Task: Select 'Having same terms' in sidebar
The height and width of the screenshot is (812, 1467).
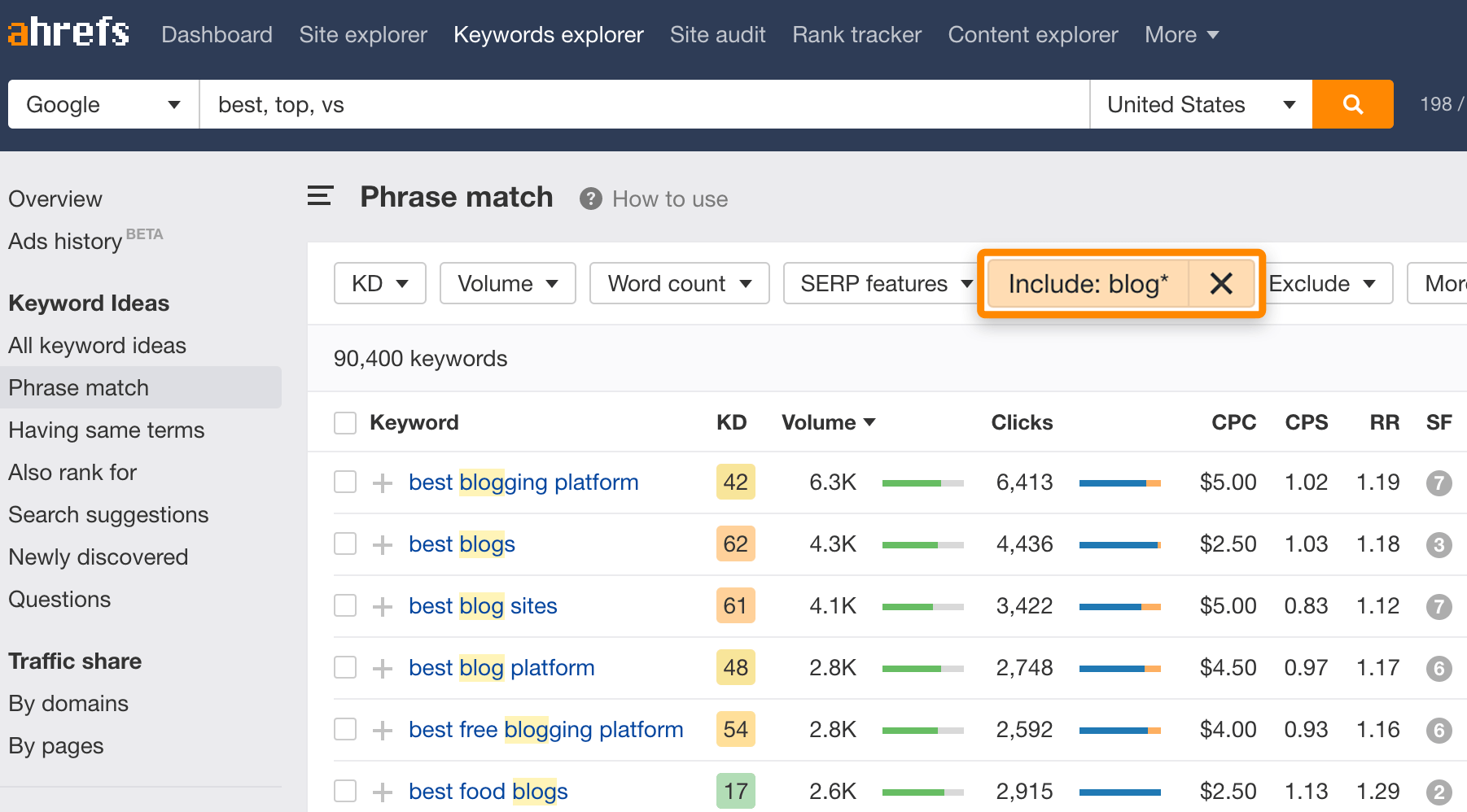Action: coord(107,430)
